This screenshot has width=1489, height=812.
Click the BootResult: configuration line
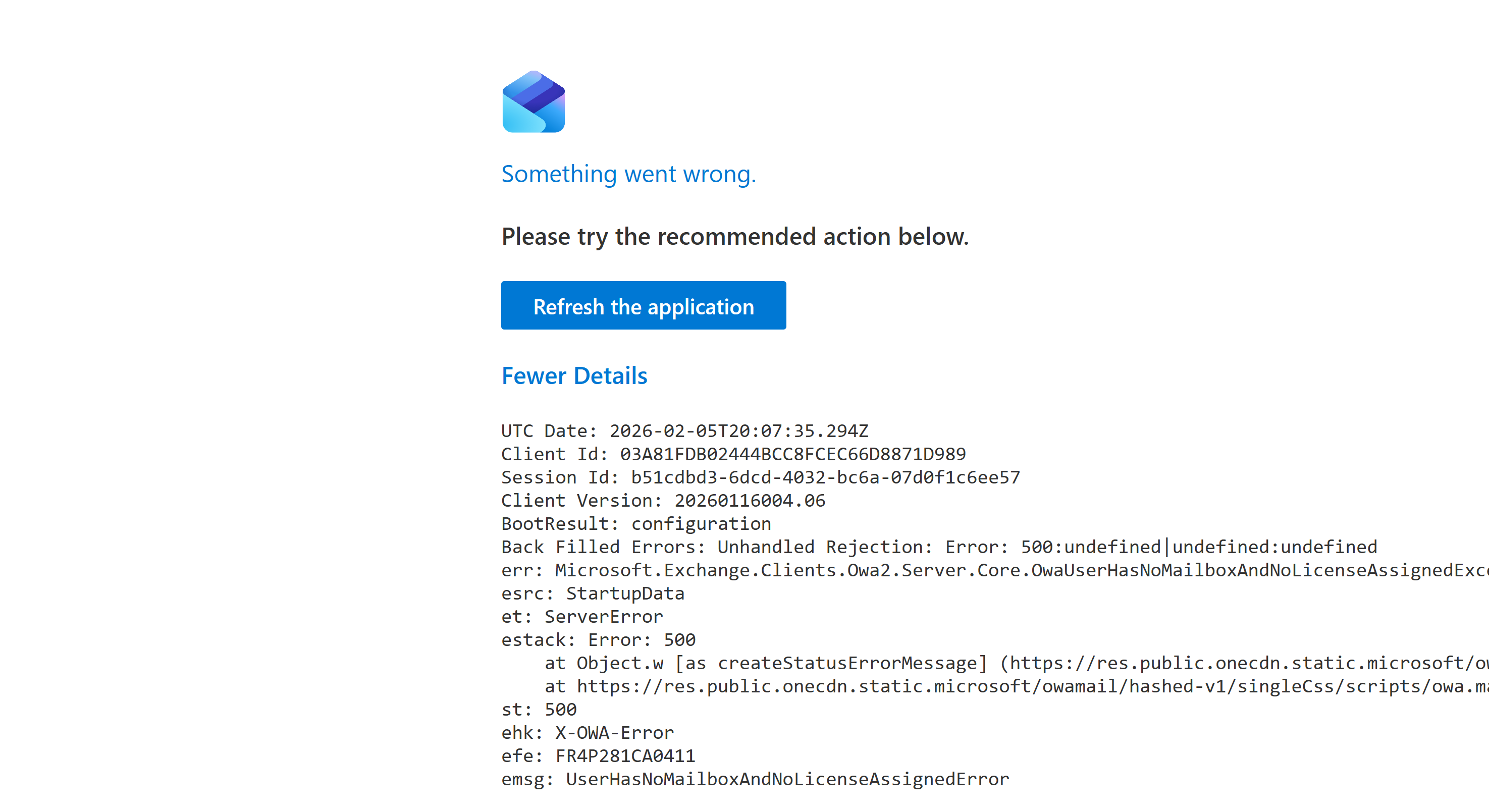636,524
